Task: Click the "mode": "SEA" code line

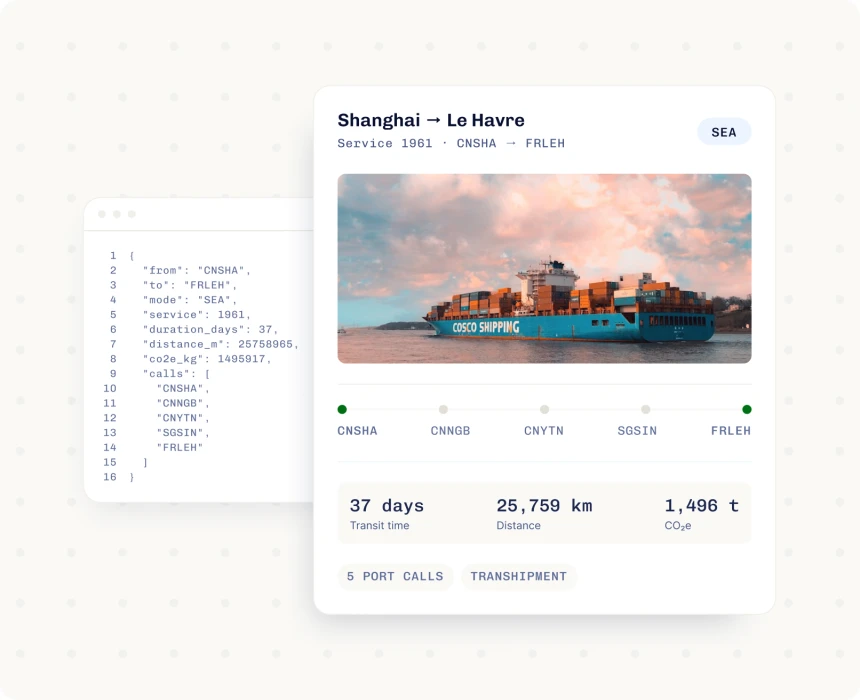Action: click(x=190, y=300)
